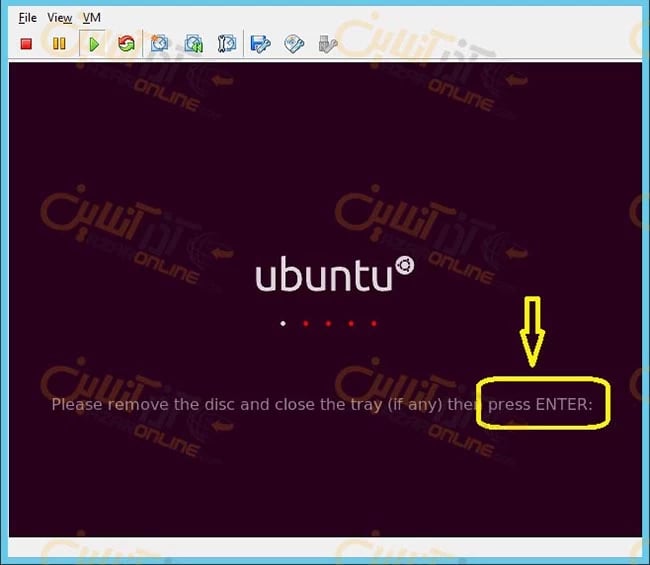This screenshot has width=650, height=565.
Task: Click the green Play (power on) icon
Action: pyautogui.click(x=94, y=44)
